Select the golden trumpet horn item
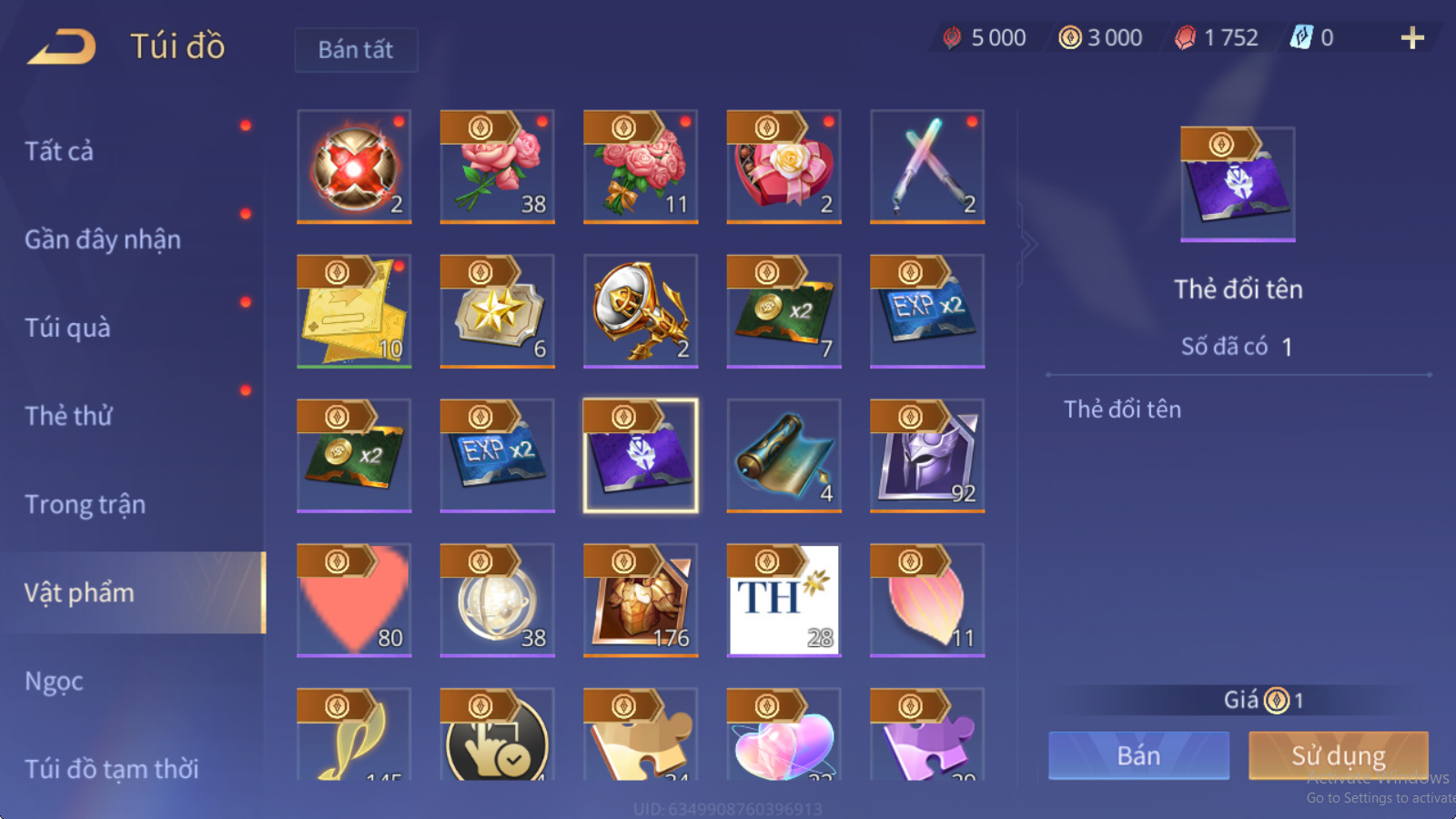The image size is (1456, 819). 641,310
